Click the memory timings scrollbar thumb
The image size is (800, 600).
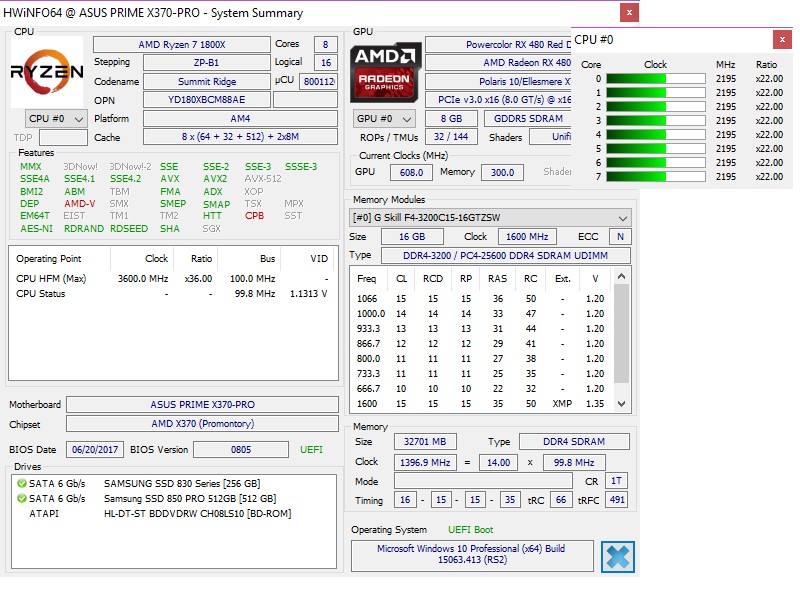(x=621, y=333)
